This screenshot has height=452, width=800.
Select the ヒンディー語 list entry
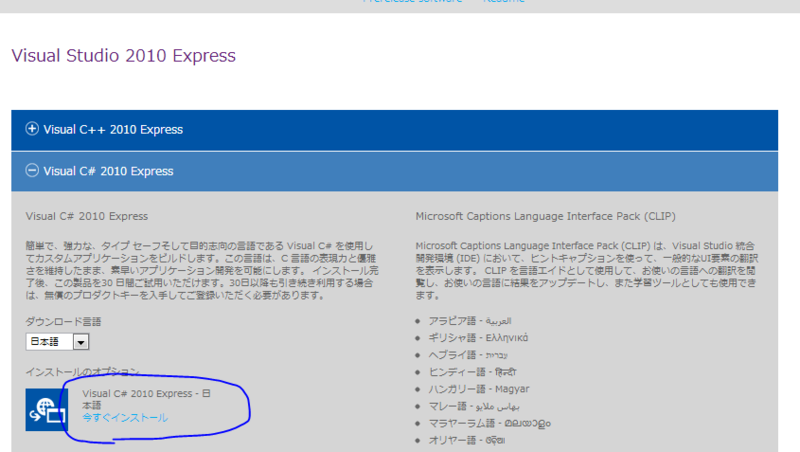point(472,372)
